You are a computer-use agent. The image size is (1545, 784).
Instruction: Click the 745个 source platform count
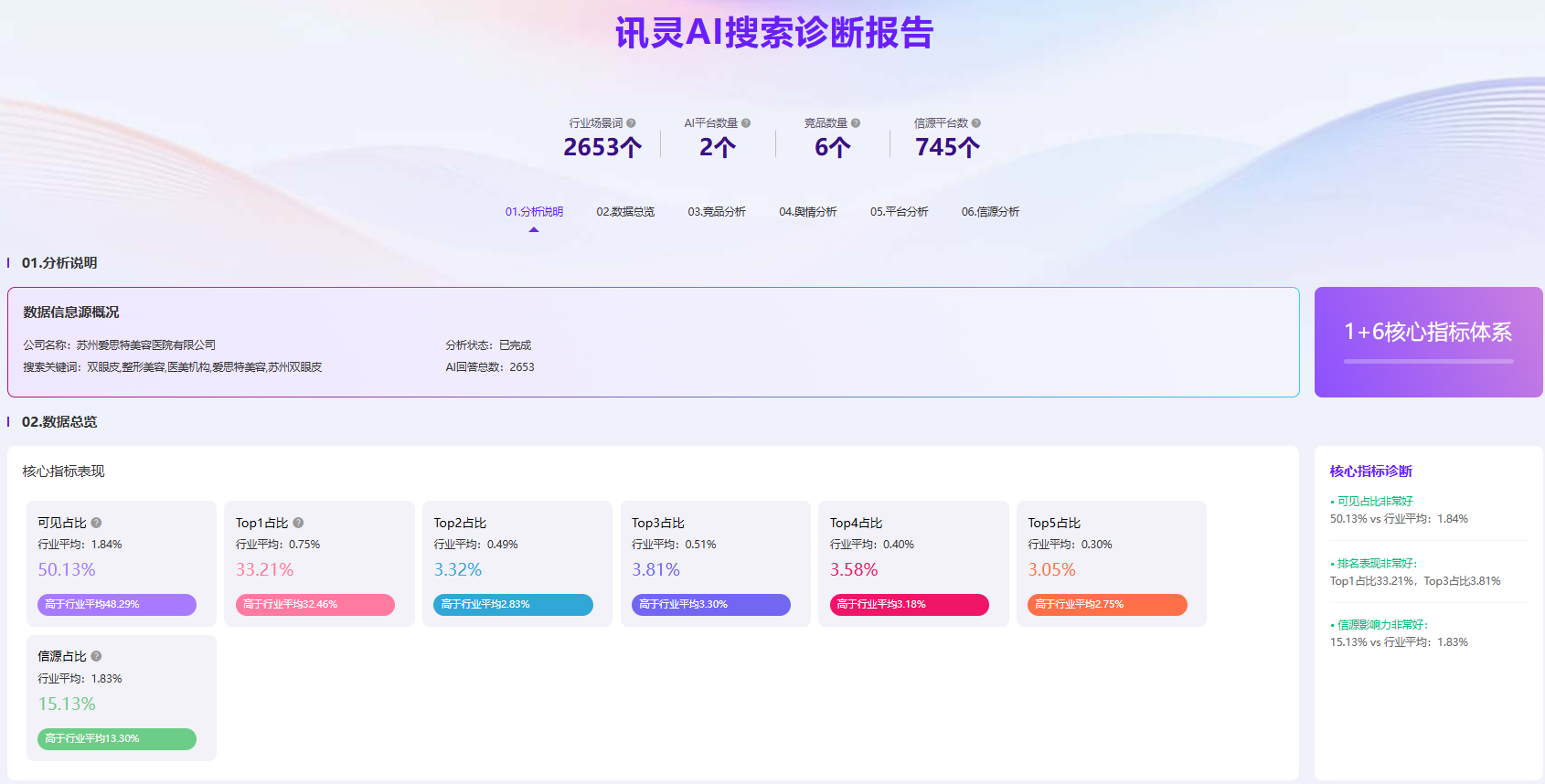[x=948, y=147]
